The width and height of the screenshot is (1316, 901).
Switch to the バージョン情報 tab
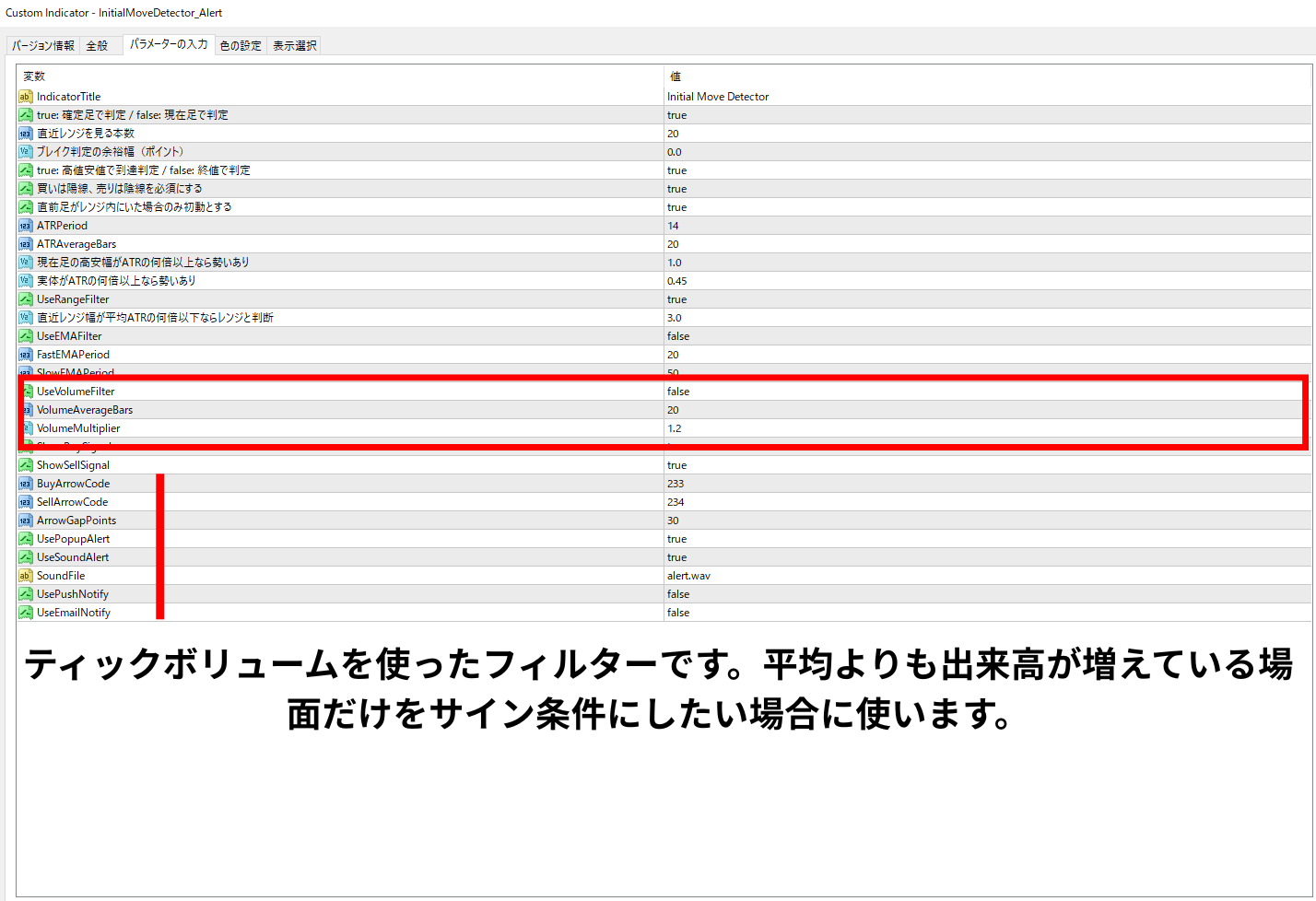point(43,45)
